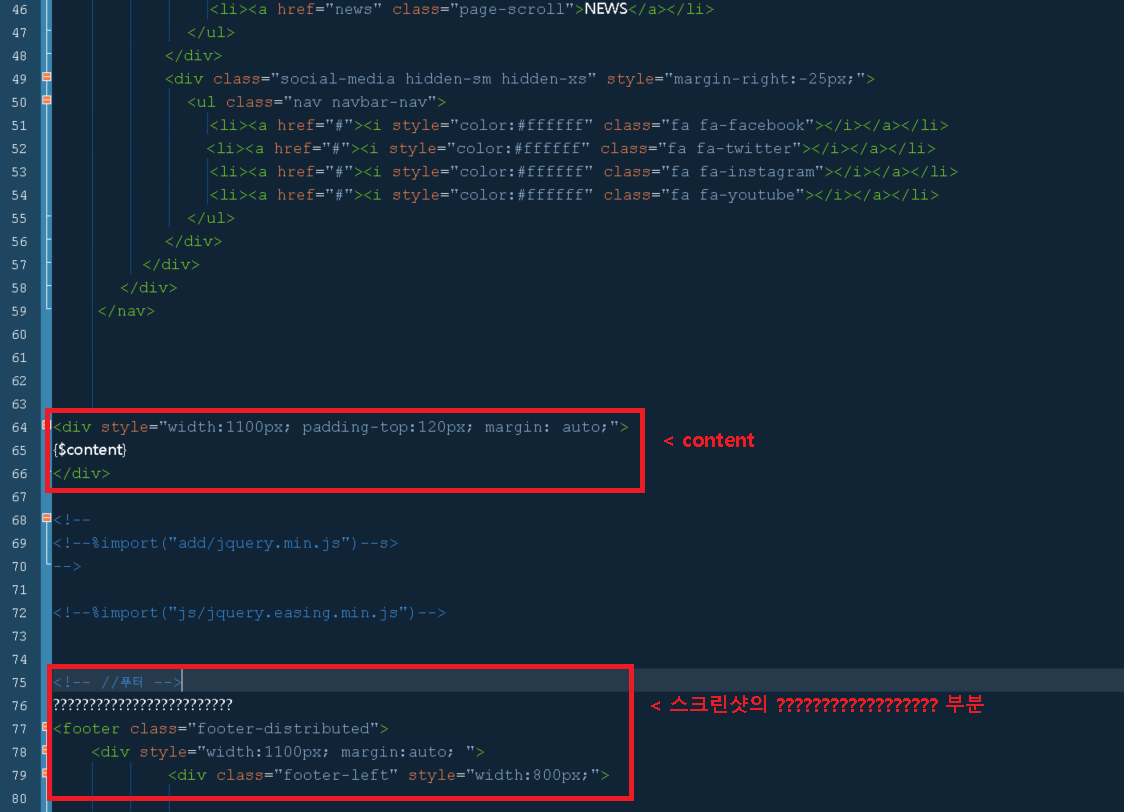Select line number 46 in the gutter
1124x812 pixels.
tap(19, 9)
